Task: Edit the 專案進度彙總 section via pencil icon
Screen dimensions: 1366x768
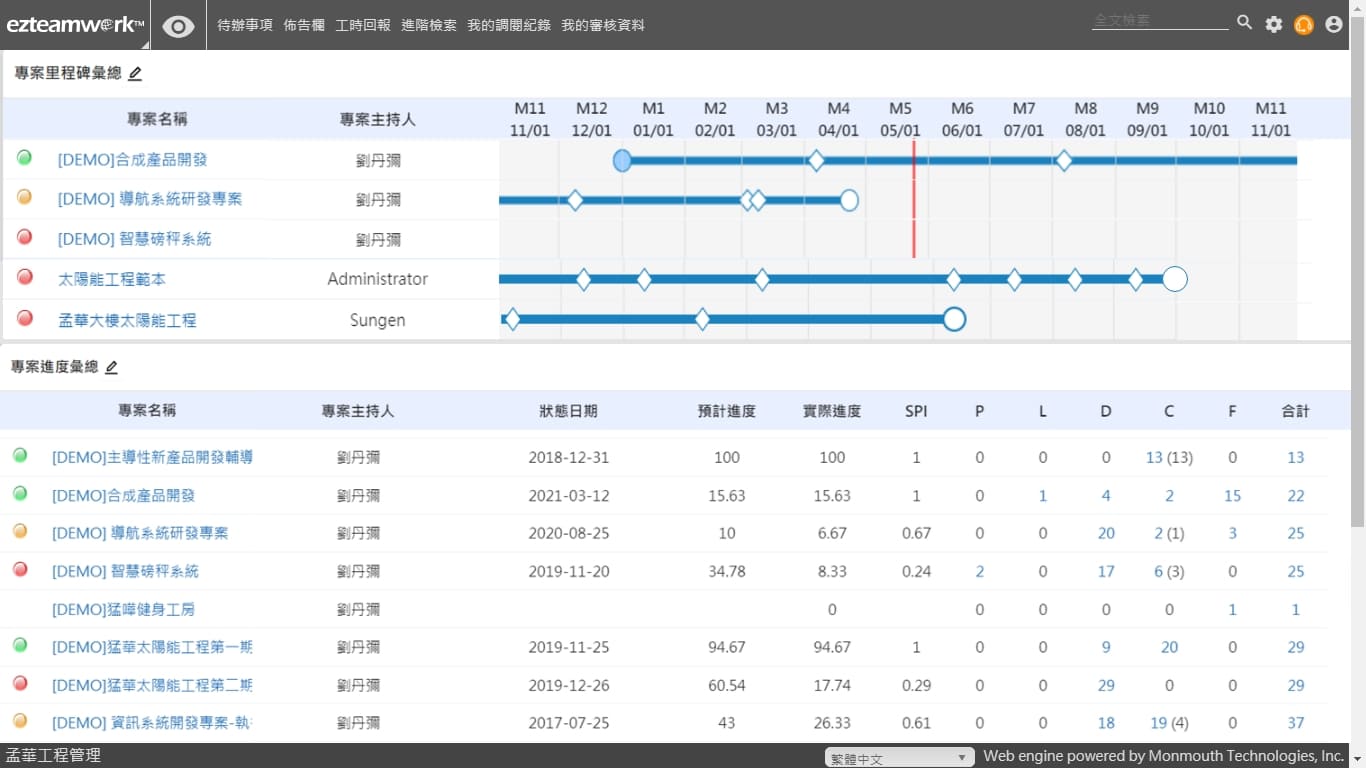Action: (112, 367)
